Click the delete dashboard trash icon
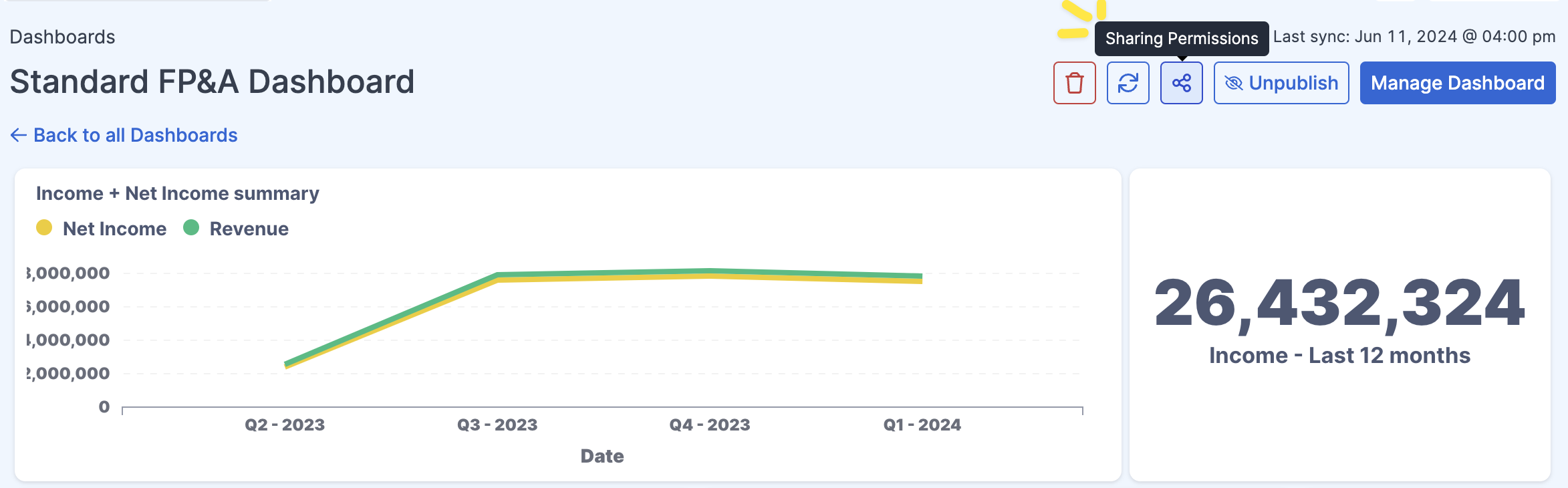Image resolution: width=1568 pixels, height=488 pixels. (1075, 82)
